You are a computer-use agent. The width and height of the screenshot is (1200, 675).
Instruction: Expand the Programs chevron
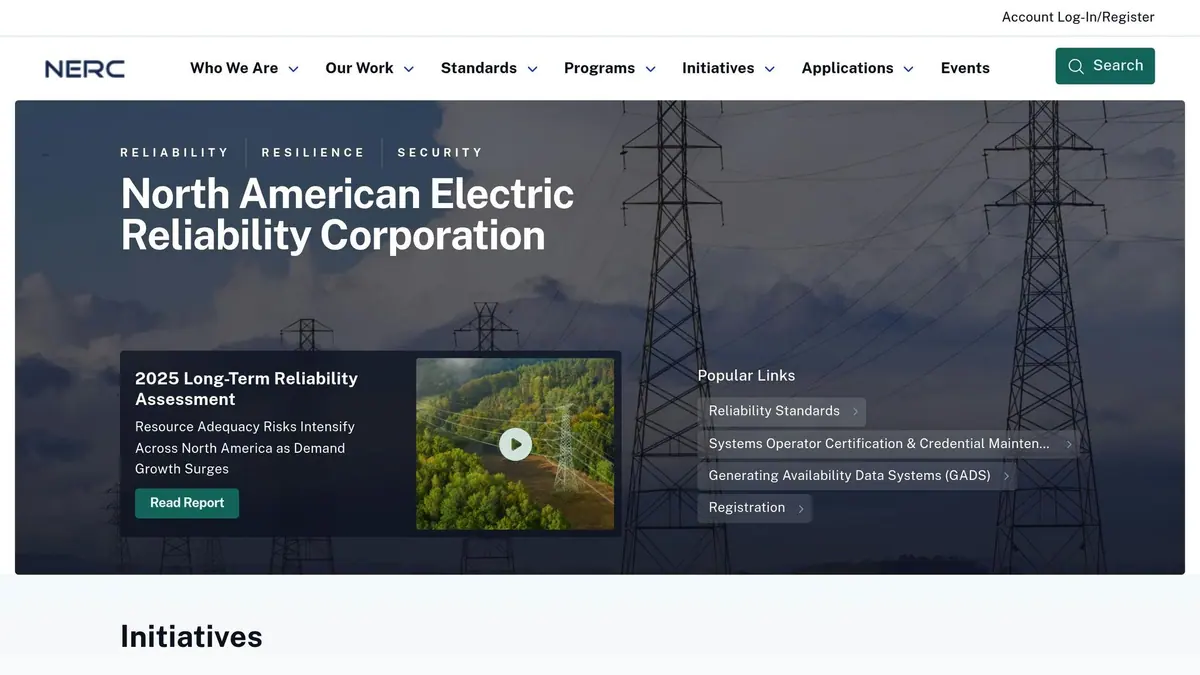(x=650, y=69)
